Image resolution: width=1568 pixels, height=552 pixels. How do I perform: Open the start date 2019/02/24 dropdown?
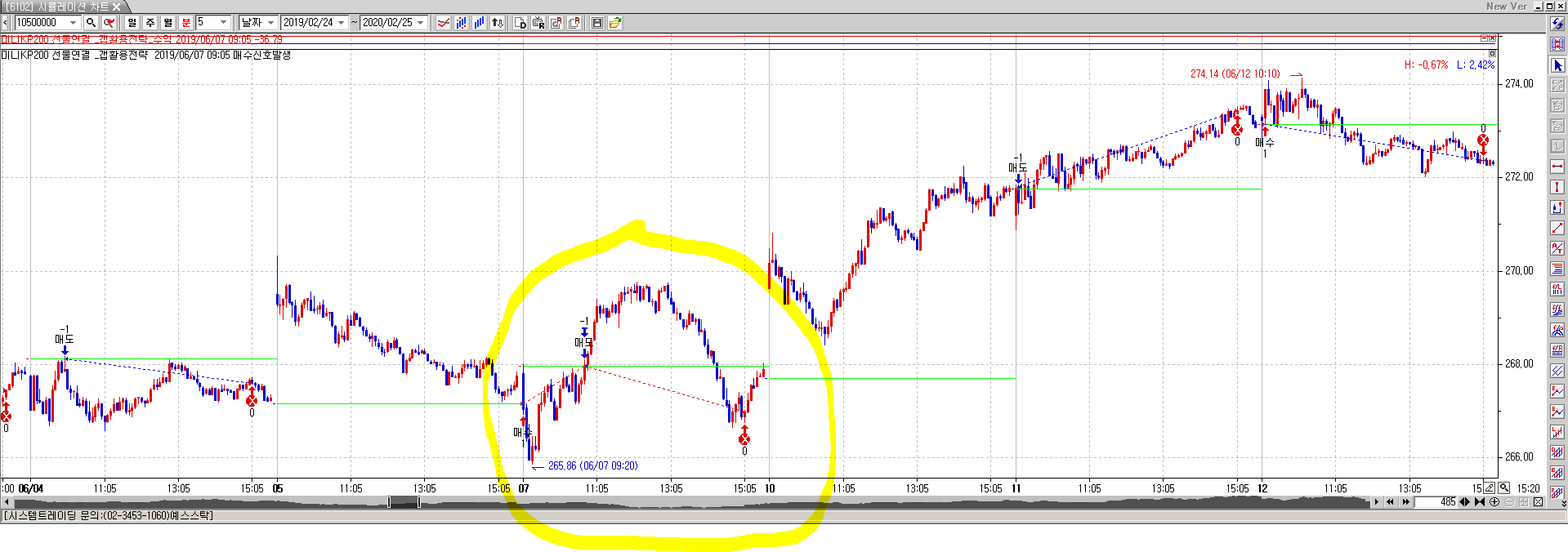pyautogui.click(x=341, y=23)
